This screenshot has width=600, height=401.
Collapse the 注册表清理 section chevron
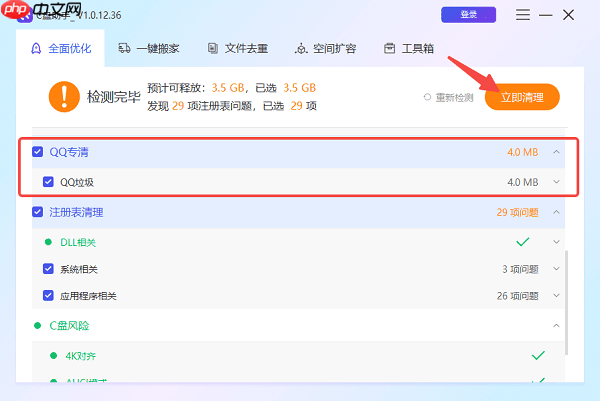[556, 212]
